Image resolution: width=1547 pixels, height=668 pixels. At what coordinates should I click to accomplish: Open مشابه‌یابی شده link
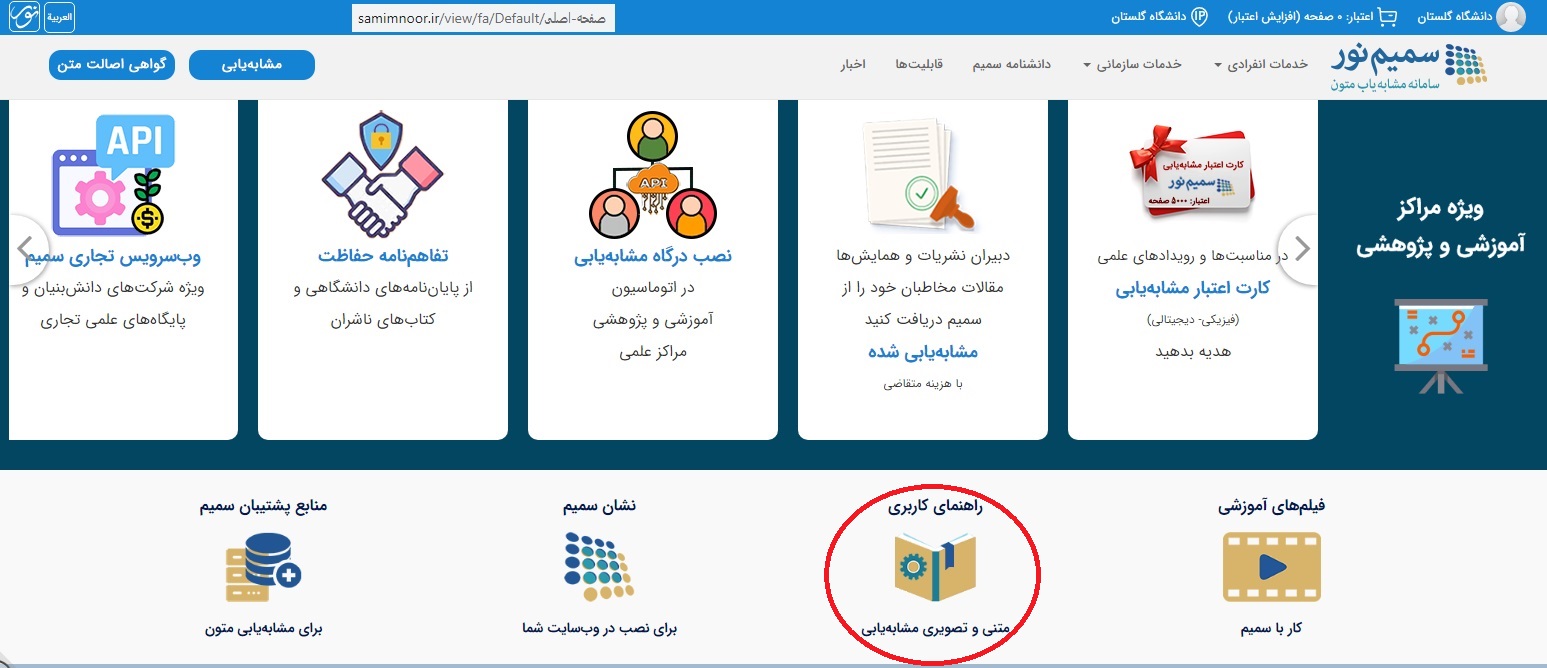[922, 352]
